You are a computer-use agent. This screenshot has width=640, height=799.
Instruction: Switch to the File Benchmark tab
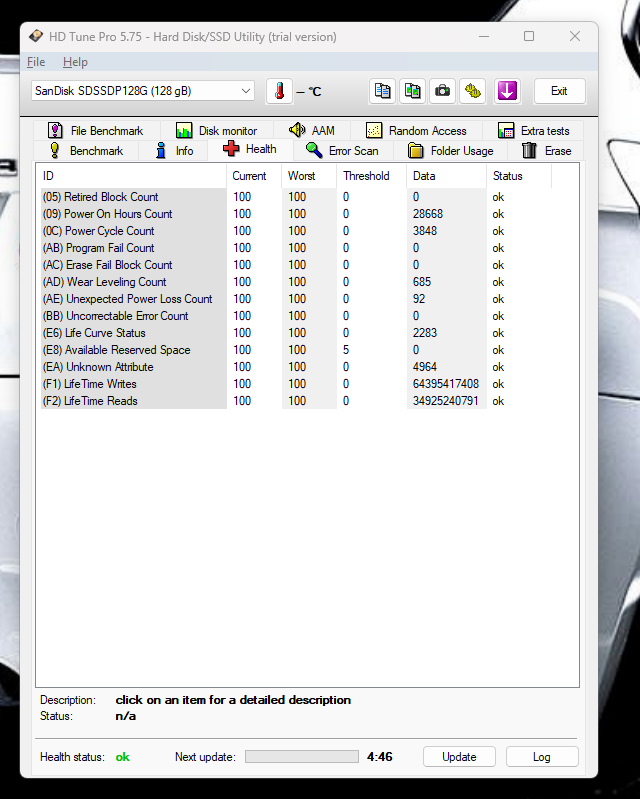click(x=96, y=131)
